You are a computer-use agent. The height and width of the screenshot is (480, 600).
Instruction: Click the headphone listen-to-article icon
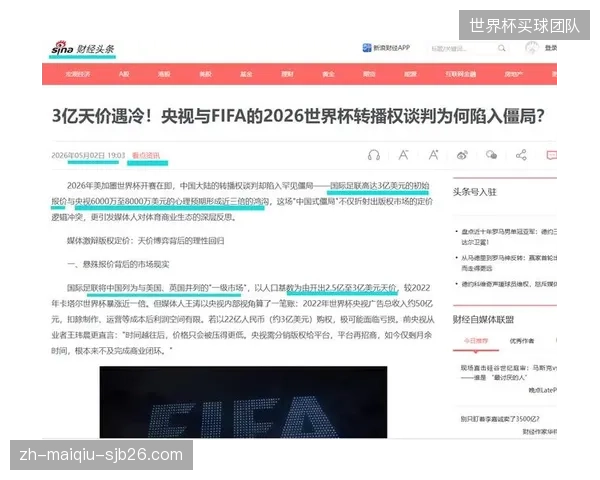[x=373, y=155]
